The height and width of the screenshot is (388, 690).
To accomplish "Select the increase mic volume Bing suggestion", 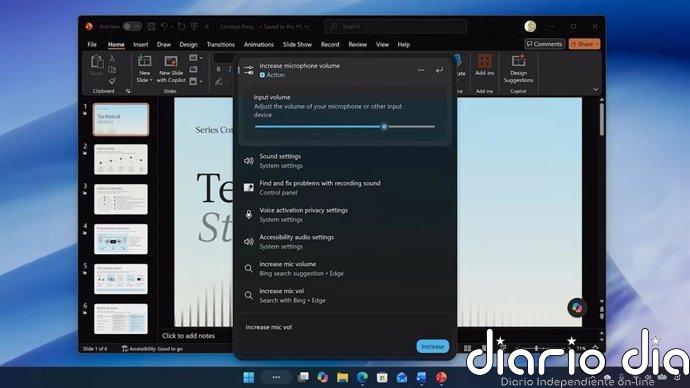I will point(345,268).
